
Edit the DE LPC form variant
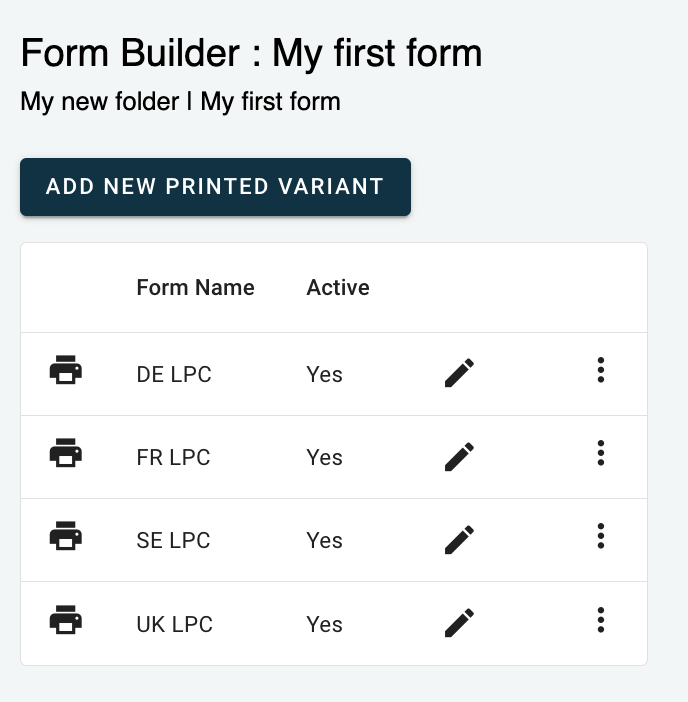[459, 374]
